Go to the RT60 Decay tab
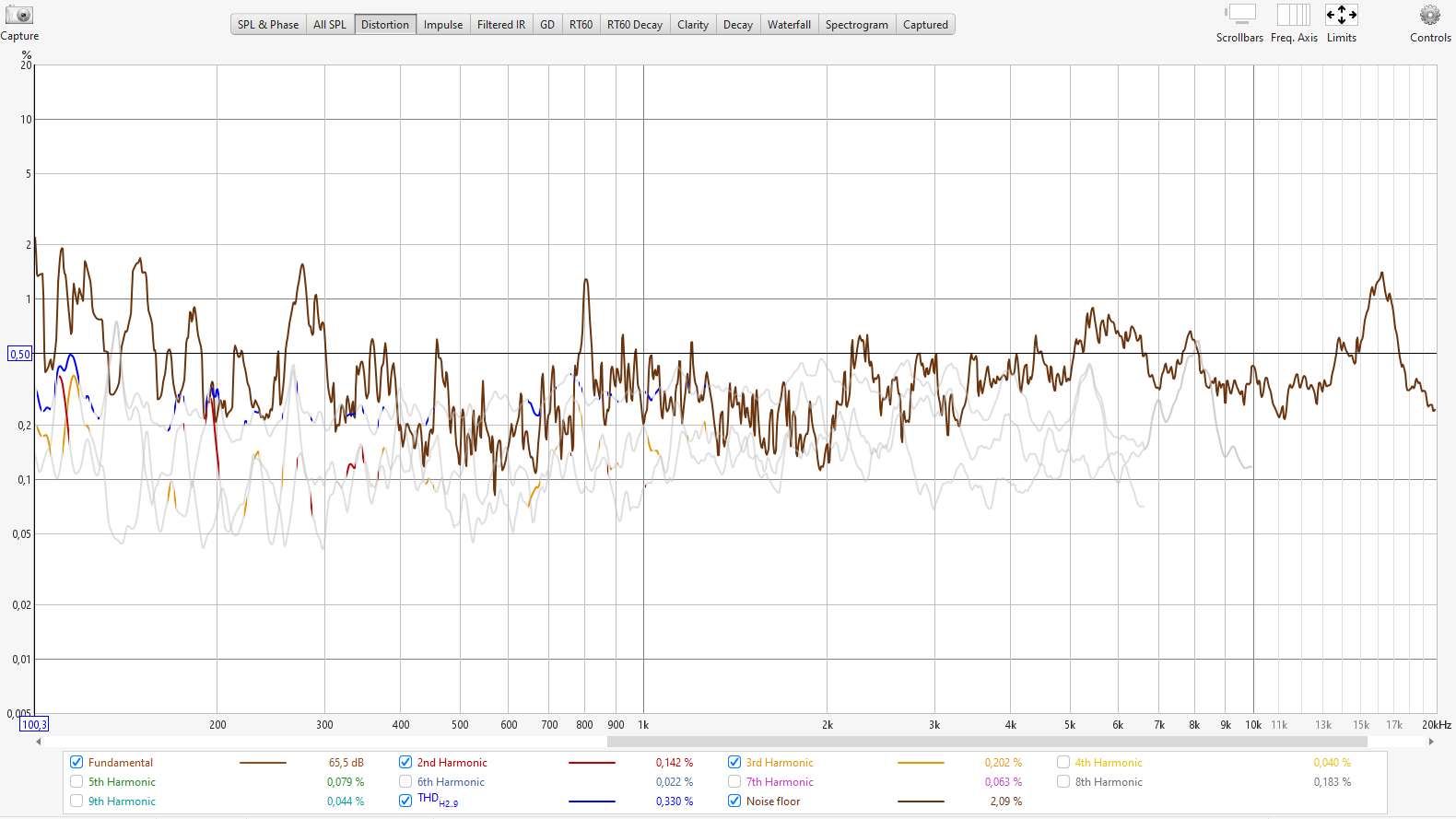The image size is (1456, 819). pos(634,25)
